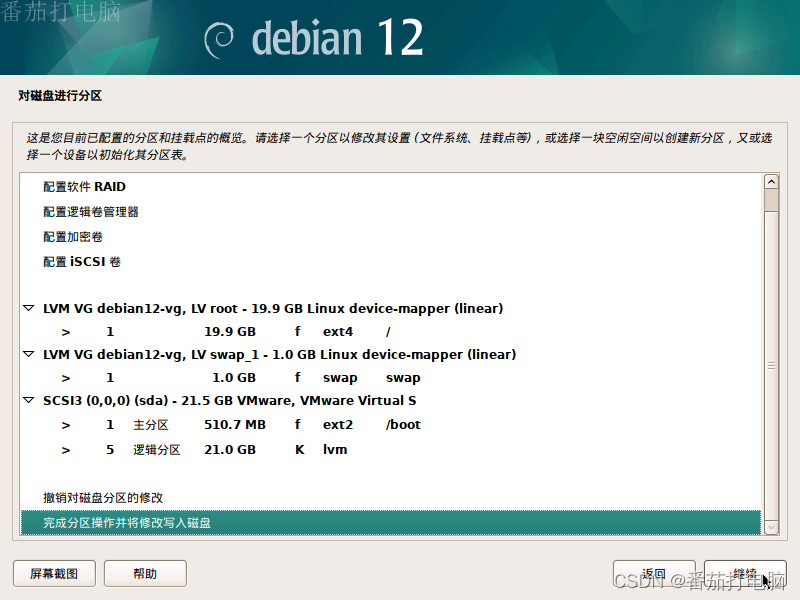Collapse LVM VG debian12-vg LV swap_1 group
Viewport: 800px width, 600px height.
click(29, 354)
